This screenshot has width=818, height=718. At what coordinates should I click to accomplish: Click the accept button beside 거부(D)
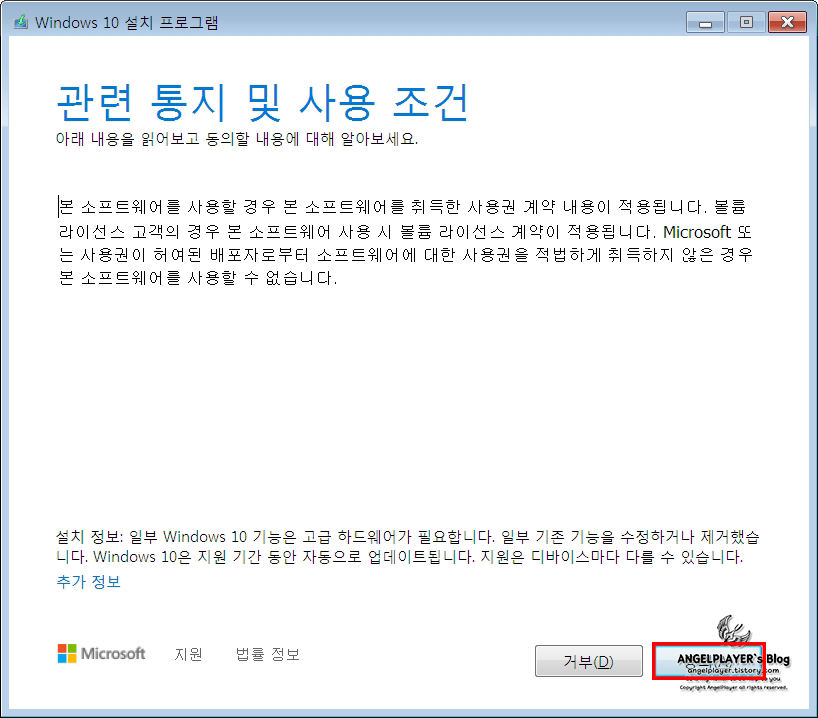[708, 661]
